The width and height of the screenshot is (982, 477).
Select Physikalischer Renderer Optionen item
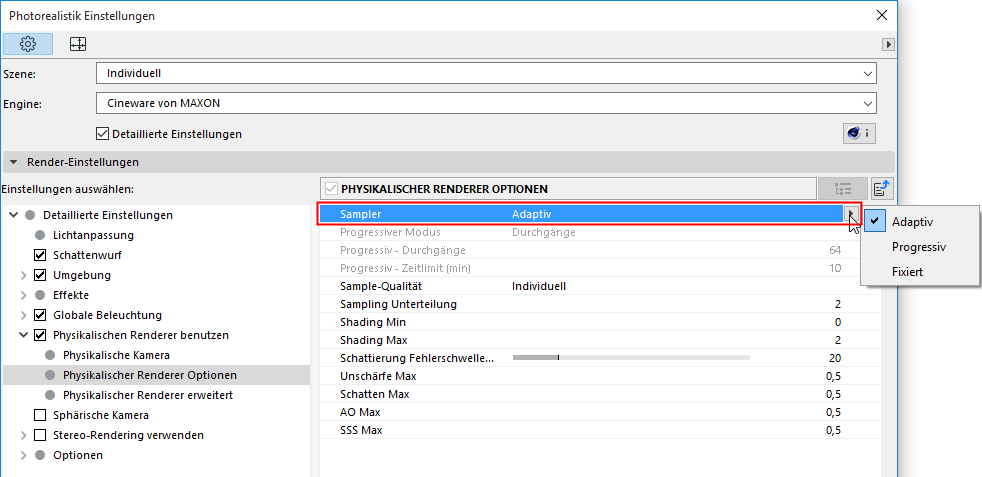[150, 375]
